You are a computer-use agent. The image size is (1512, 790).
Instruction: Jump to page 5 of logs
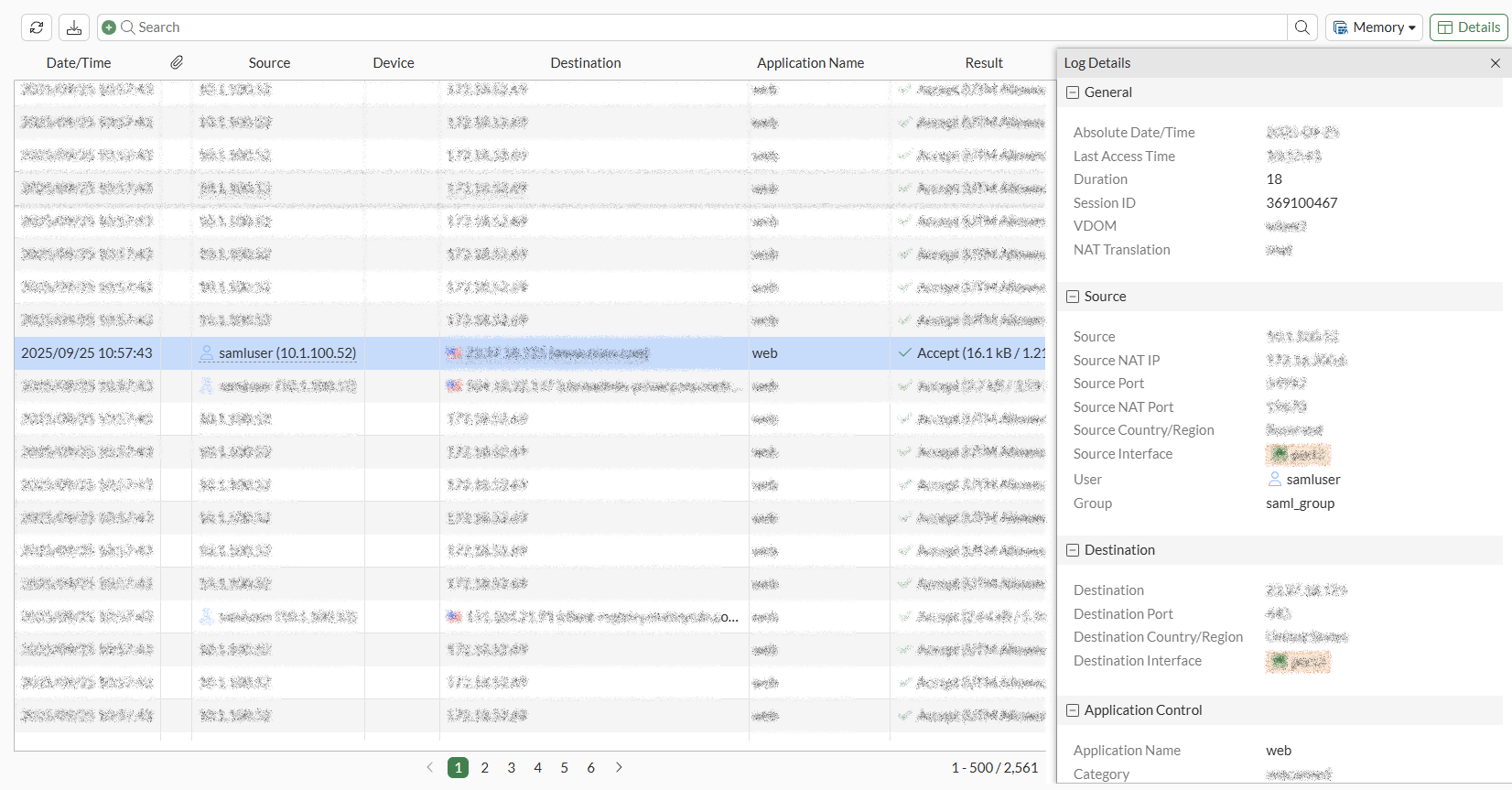[565, 767]
